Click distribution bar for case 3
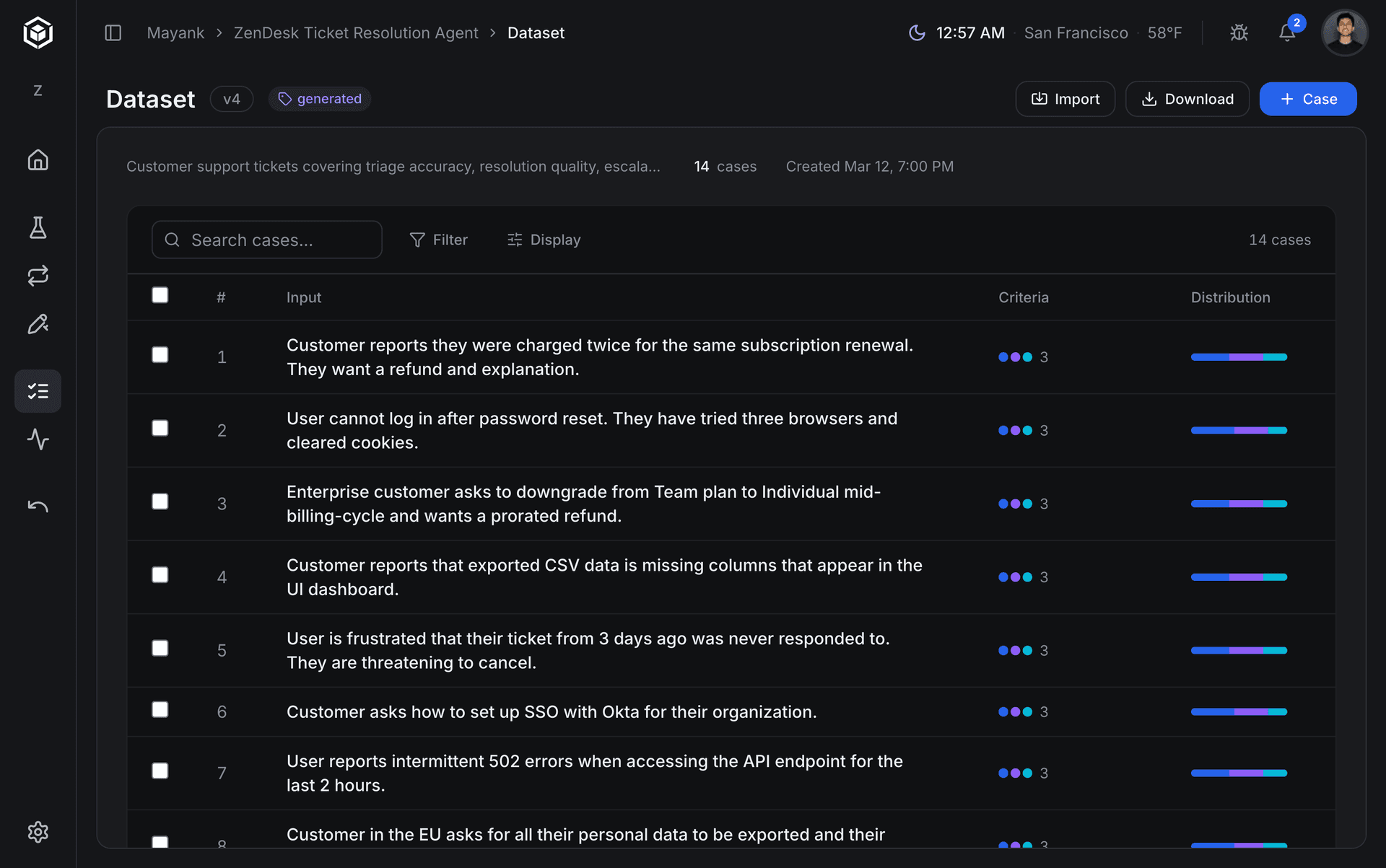 [1239, 504]
